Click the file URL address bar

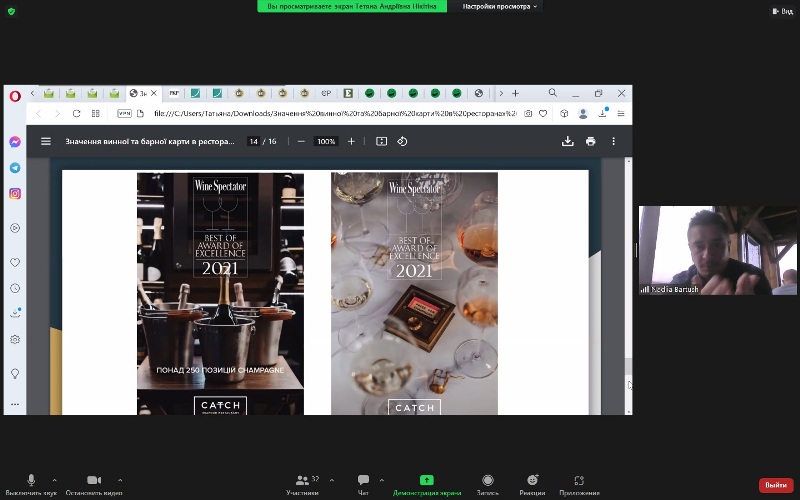click(x=335, y=113)
